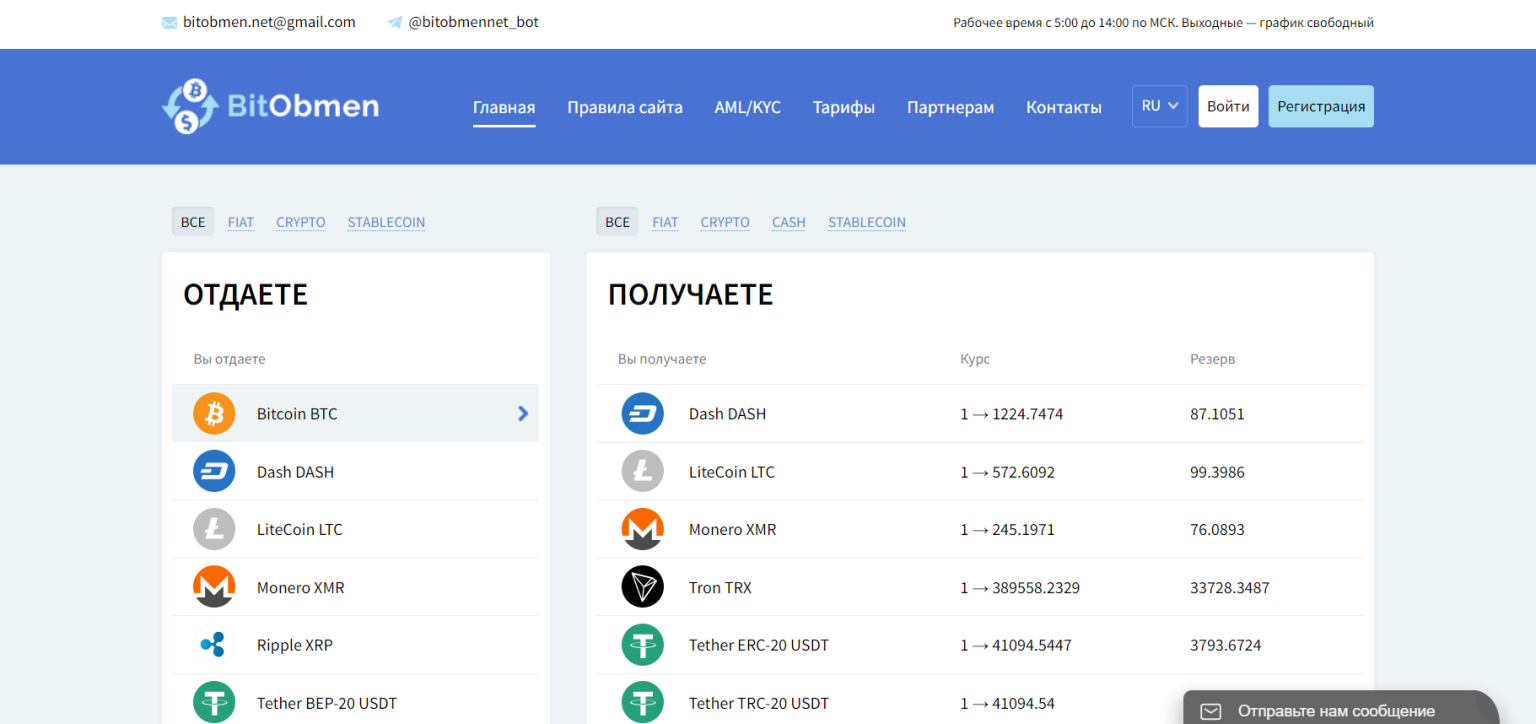Choose the Tron TRX icon
The height and width of the screenshot is (724, 1536).
pyautogui.click(x=643, y=588)
